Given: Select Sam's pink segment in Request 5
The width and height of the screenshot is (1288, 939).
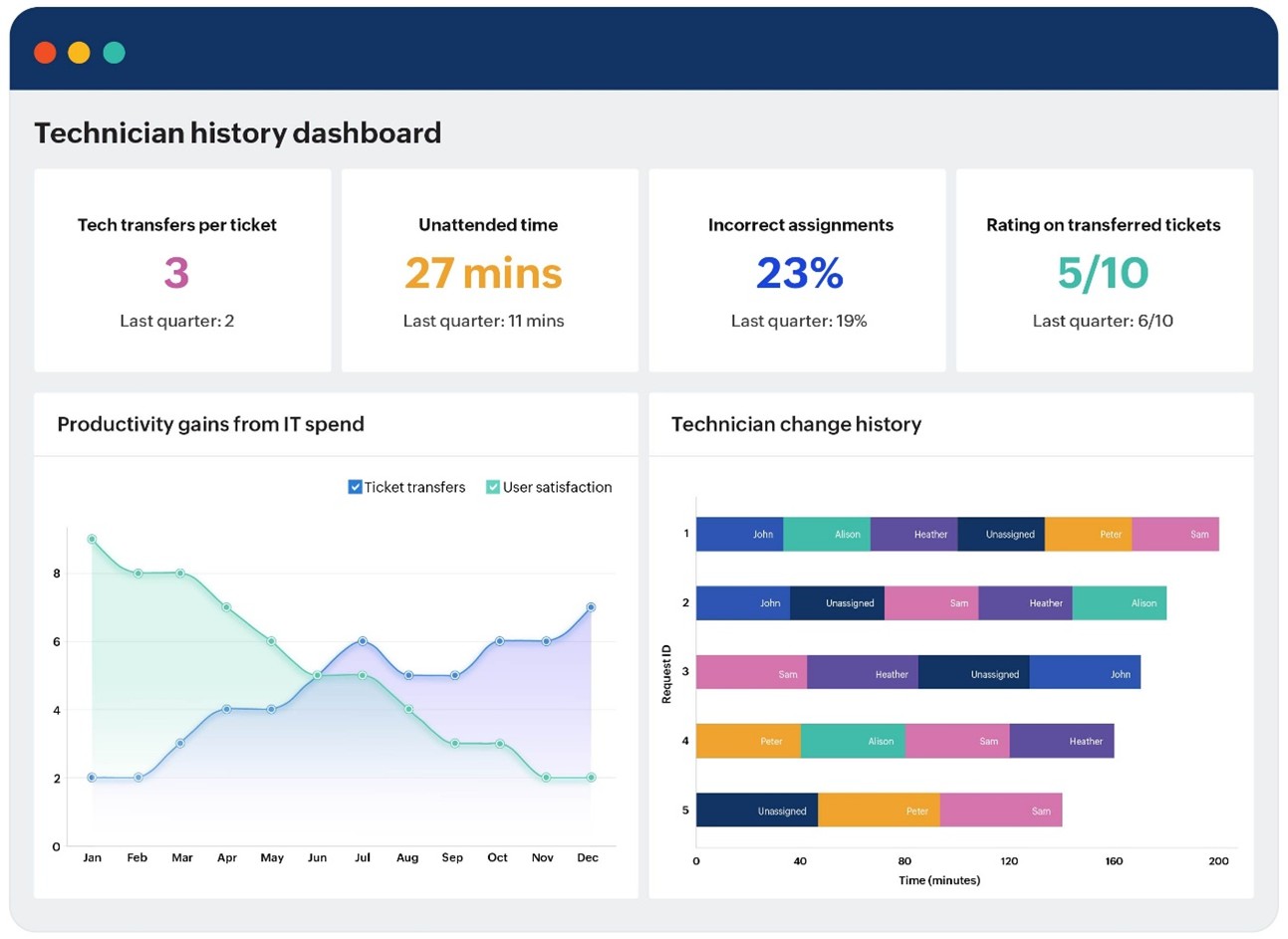Looking at the screenshot, I should (x=1000, y=810).
